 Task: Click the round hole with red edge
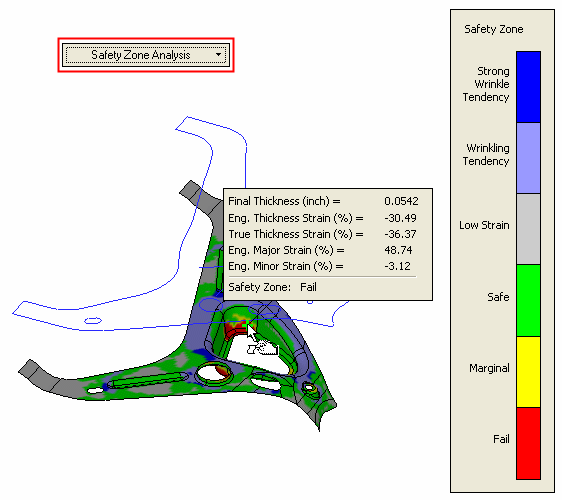214,374
